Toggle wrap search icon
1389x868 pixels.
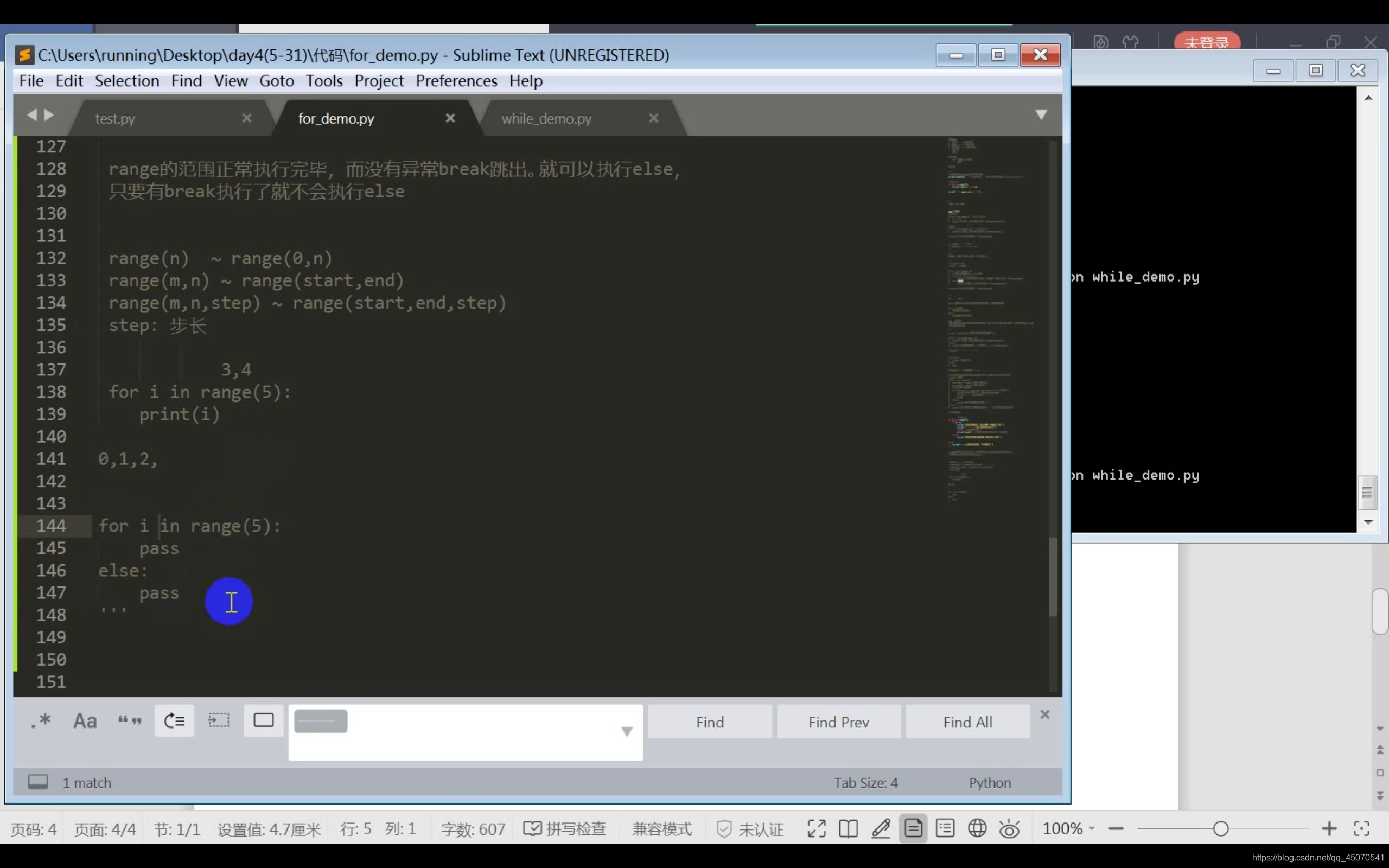point(175,720)
